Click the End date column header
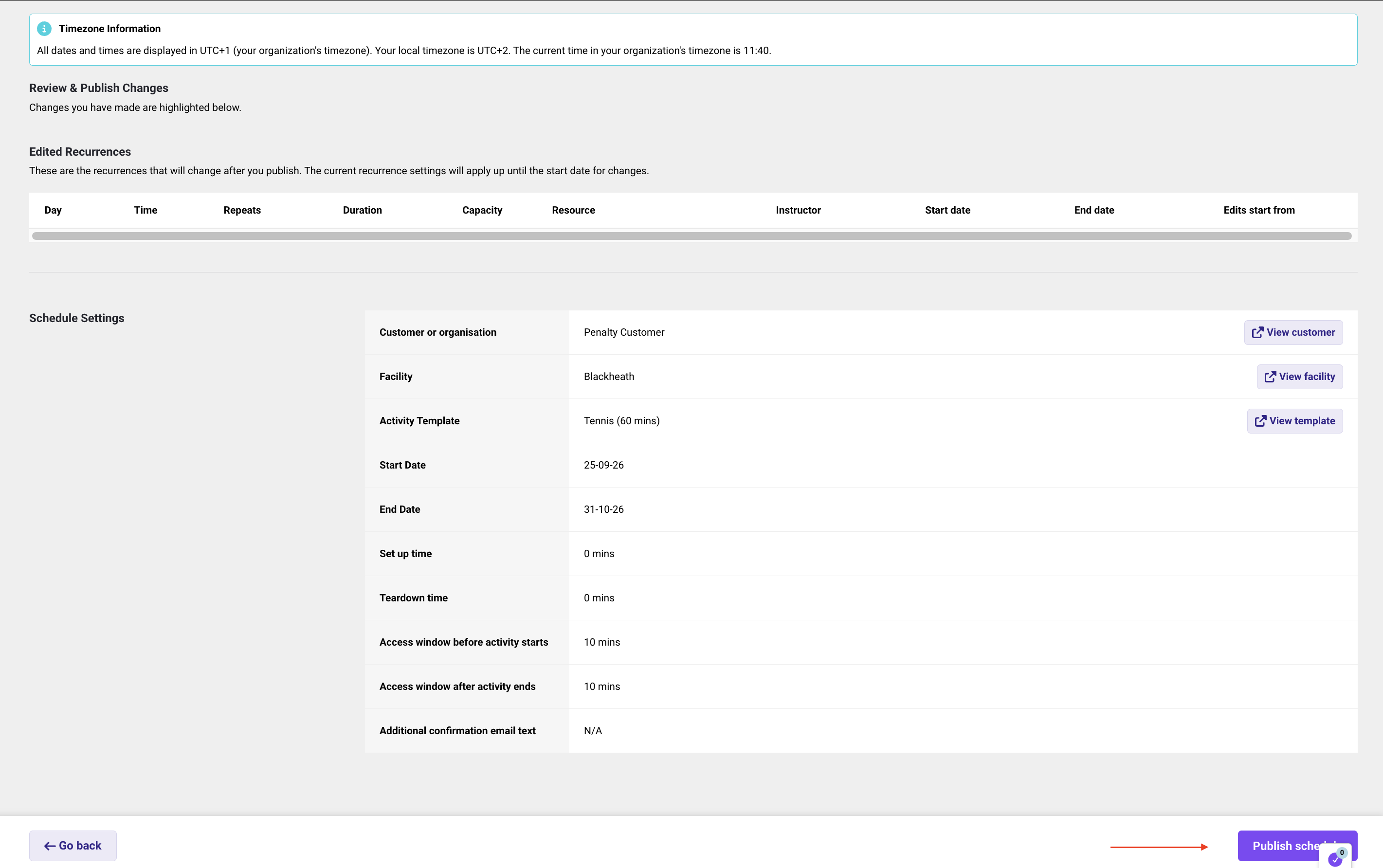 (x=1094, y=210)
